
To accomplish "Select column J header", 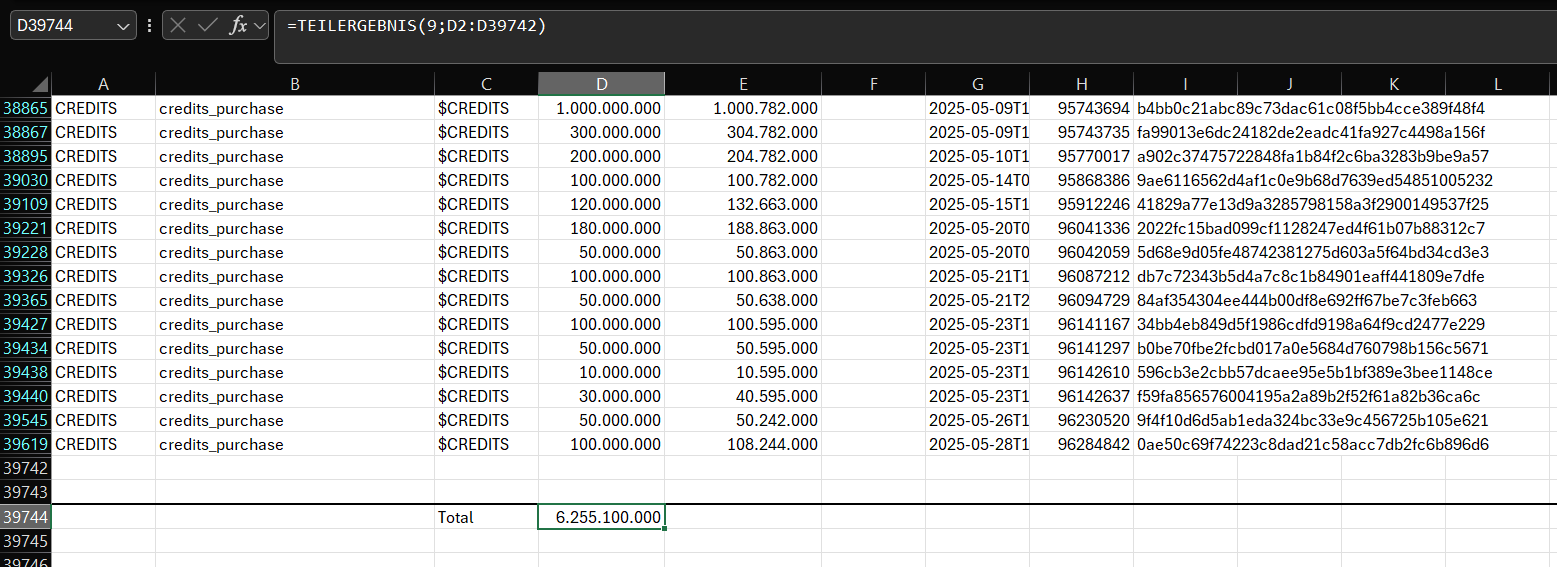I will [1289, 84].
